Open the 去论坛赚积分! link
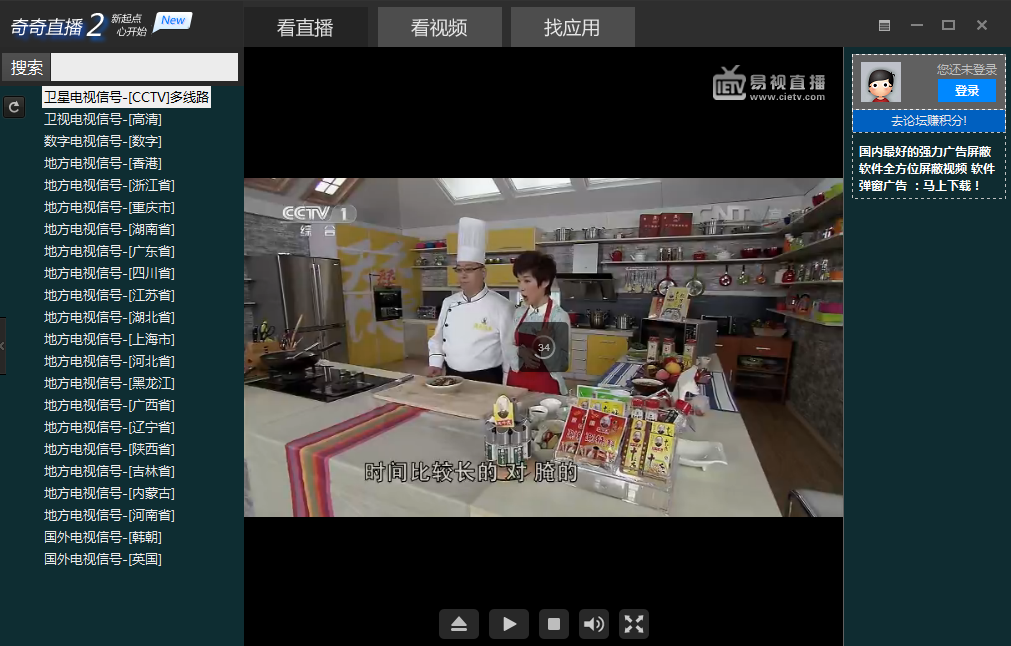 point(928,121)
